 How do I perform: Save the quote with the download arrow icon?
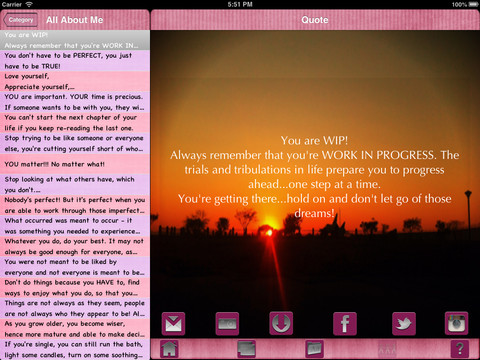281,323
